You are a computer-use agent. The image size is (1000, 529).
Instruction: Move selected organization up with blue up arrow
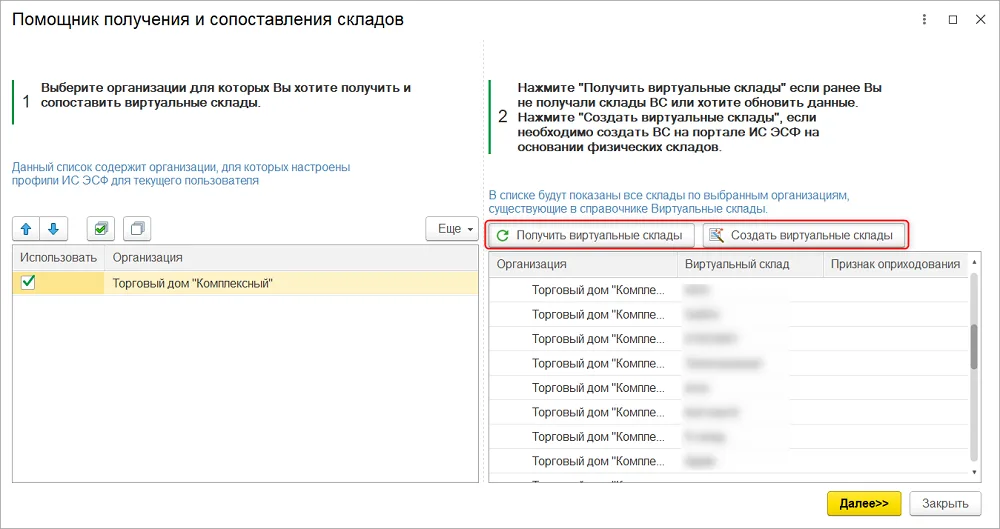coord(26,229)
